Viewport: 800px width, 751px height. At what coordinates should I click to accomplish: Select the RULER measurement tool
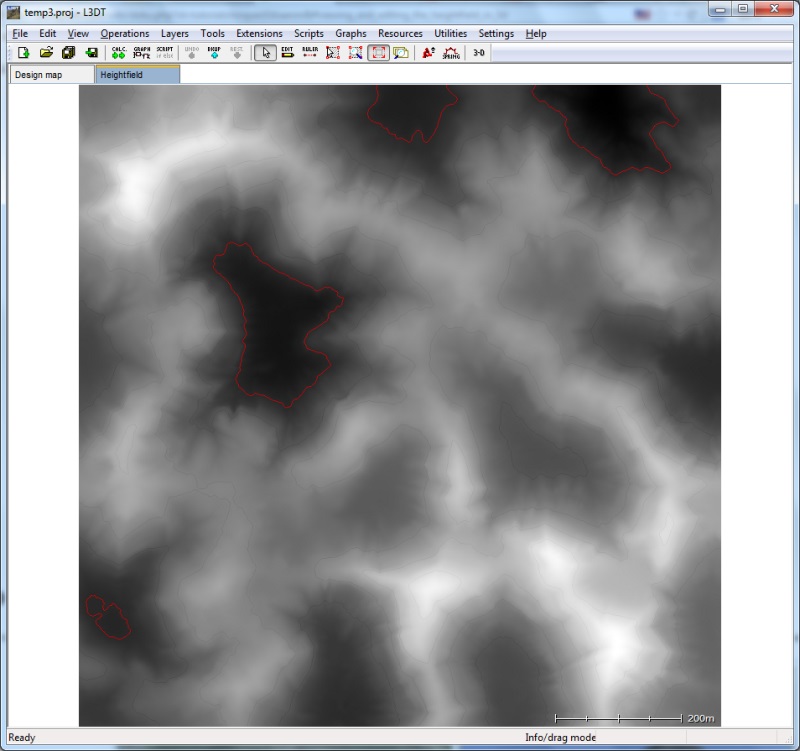pos(310,53)
